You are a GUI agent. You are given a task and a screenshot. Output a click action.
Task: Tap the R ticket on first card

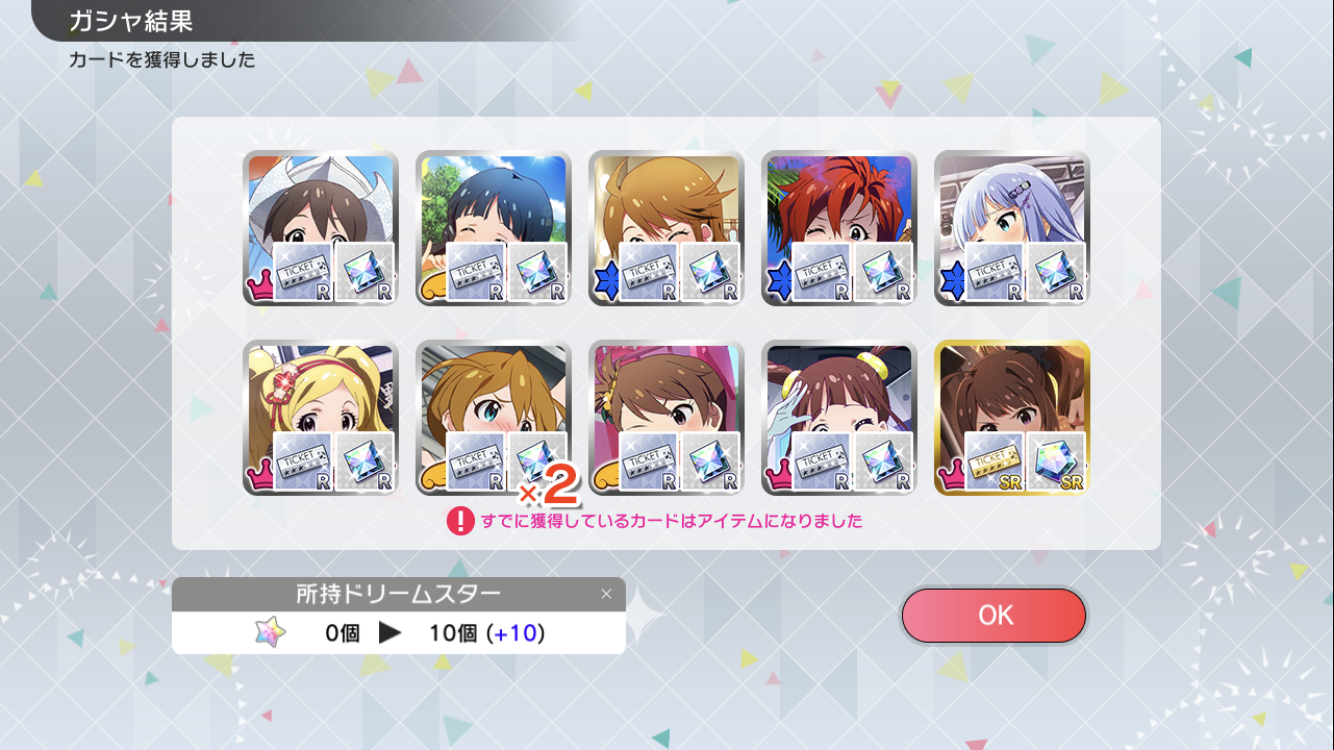tap(302, 272)
